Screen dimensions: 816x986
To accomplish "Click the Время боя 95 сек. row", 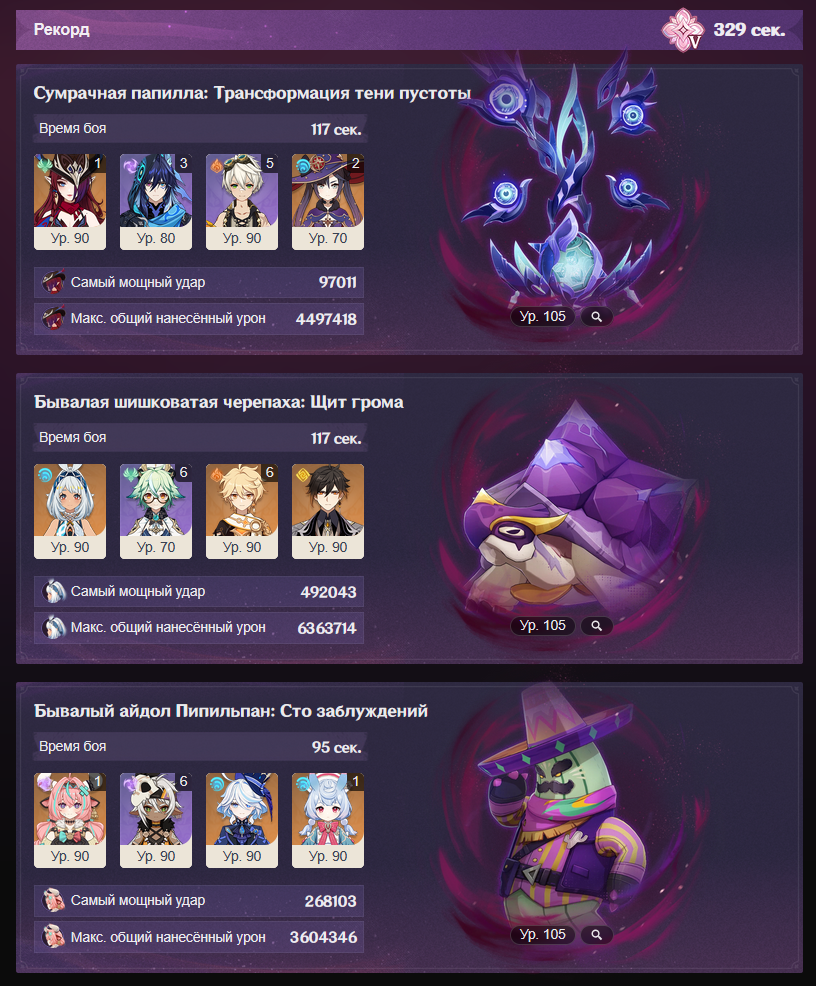I will pos(200,746).
